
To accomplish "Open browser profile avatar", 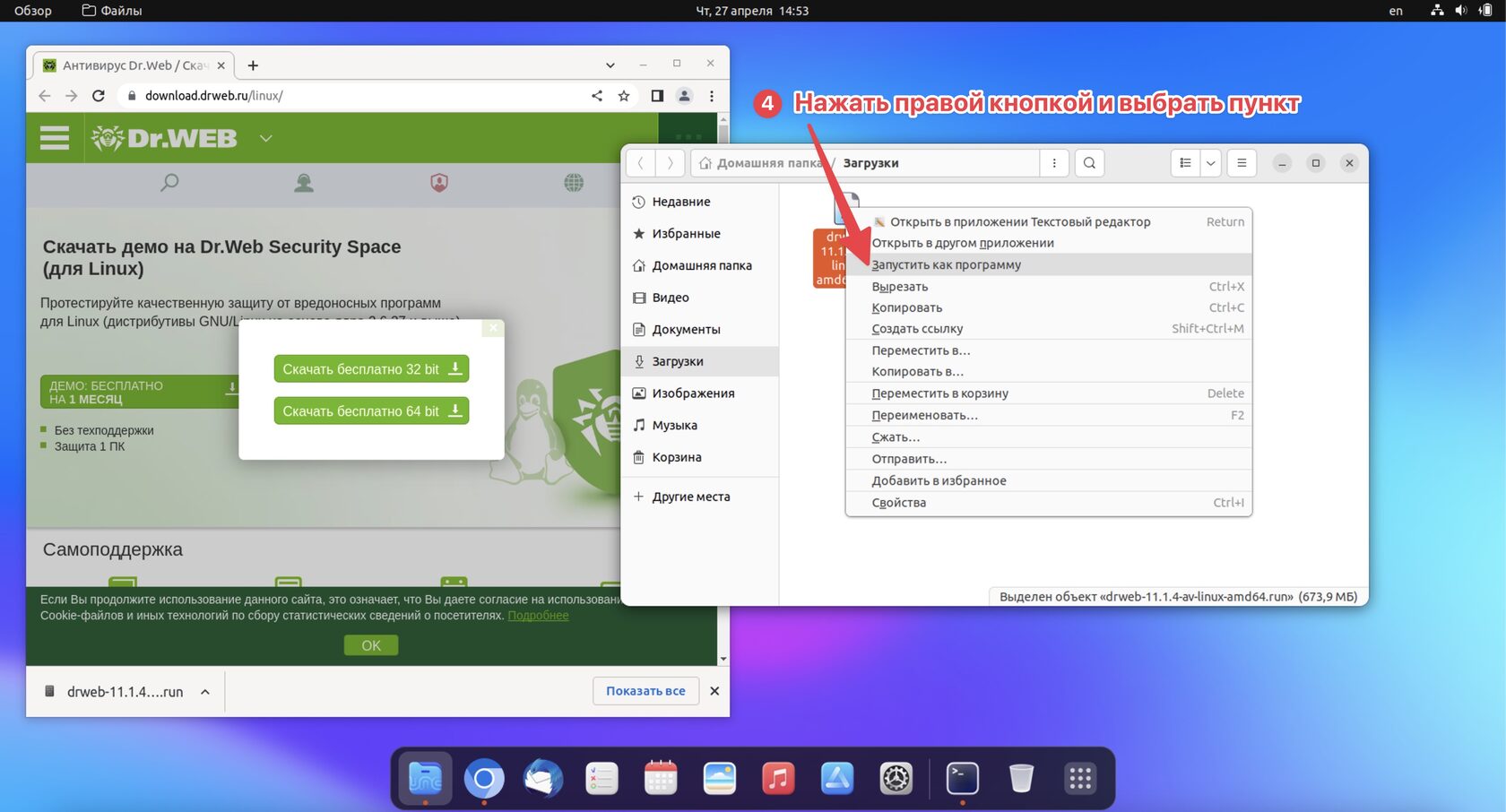I will 684,96.
